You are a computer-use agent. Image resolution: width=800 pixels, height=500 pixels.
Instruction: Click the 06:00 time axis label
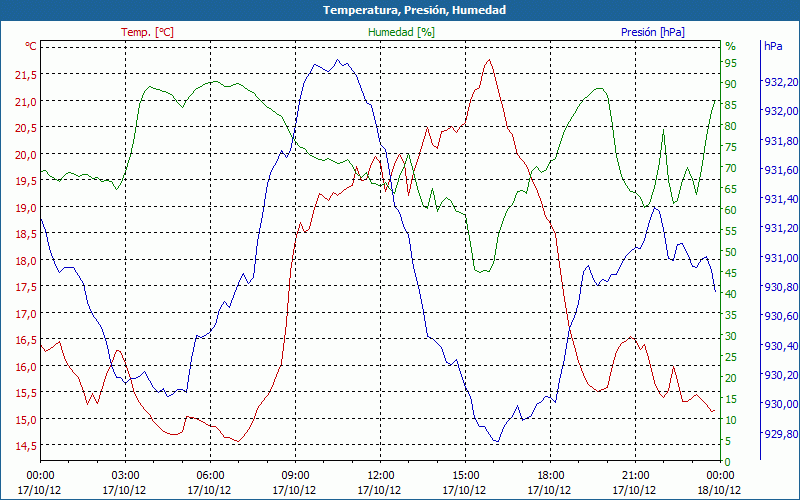tap(210, 476)
